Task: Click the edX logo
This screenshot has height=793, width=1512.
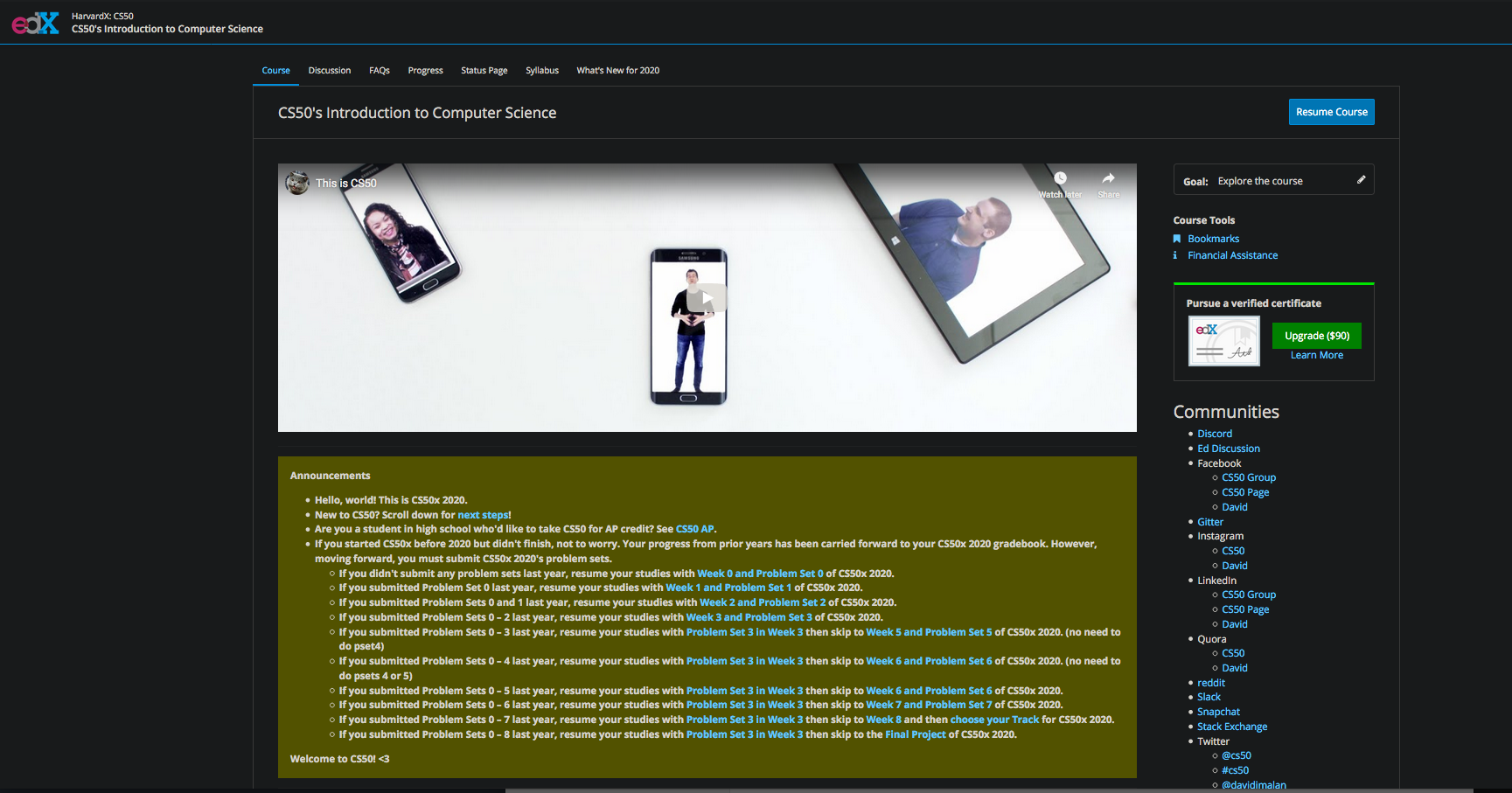Action: (x=36, y=23)
